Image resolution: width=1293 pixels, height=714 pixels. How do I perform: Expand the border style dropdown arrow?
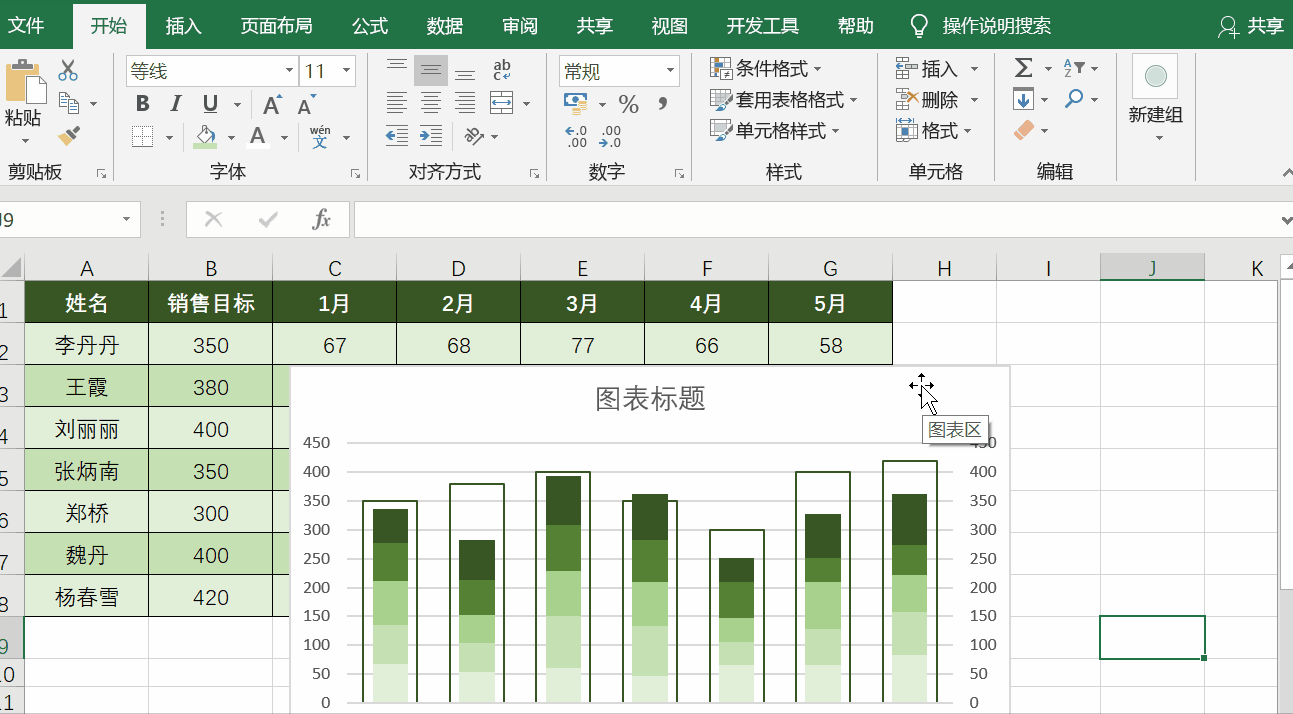coord(169,136)
